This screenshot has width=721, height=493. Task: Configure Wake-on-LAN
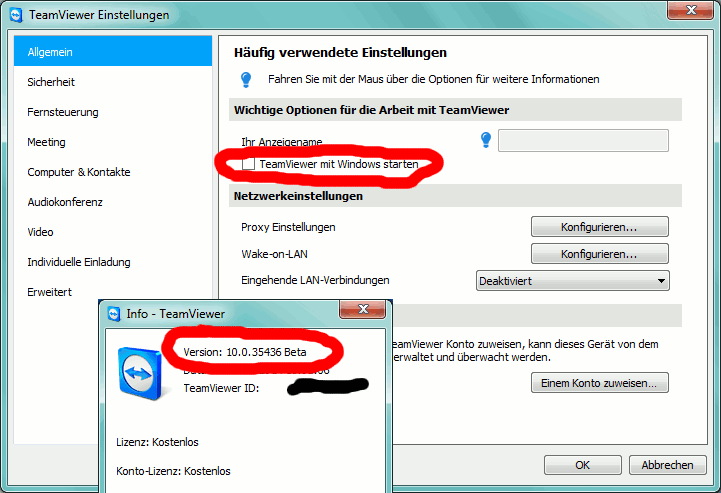[600, 254]
